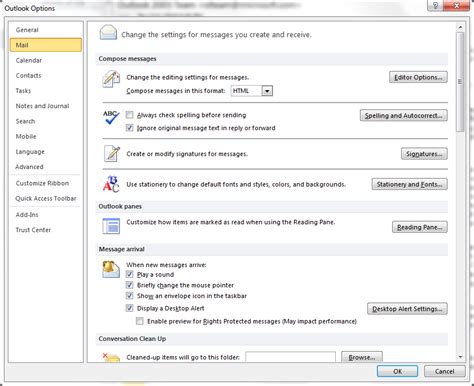Toggle Briefly change the mouse pointer
474x386 pixels.
coord(129,285)
